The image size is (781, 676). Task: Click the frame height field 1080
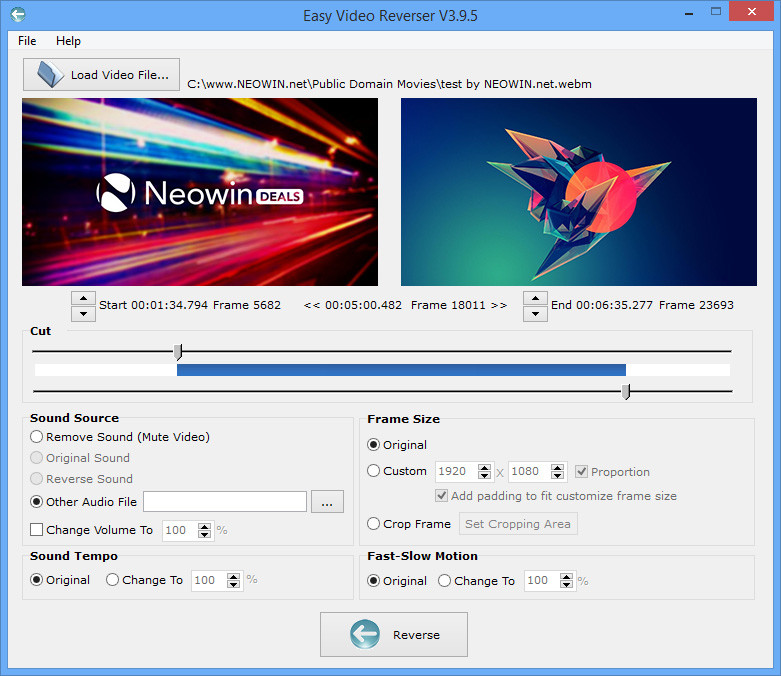(529, 471)
